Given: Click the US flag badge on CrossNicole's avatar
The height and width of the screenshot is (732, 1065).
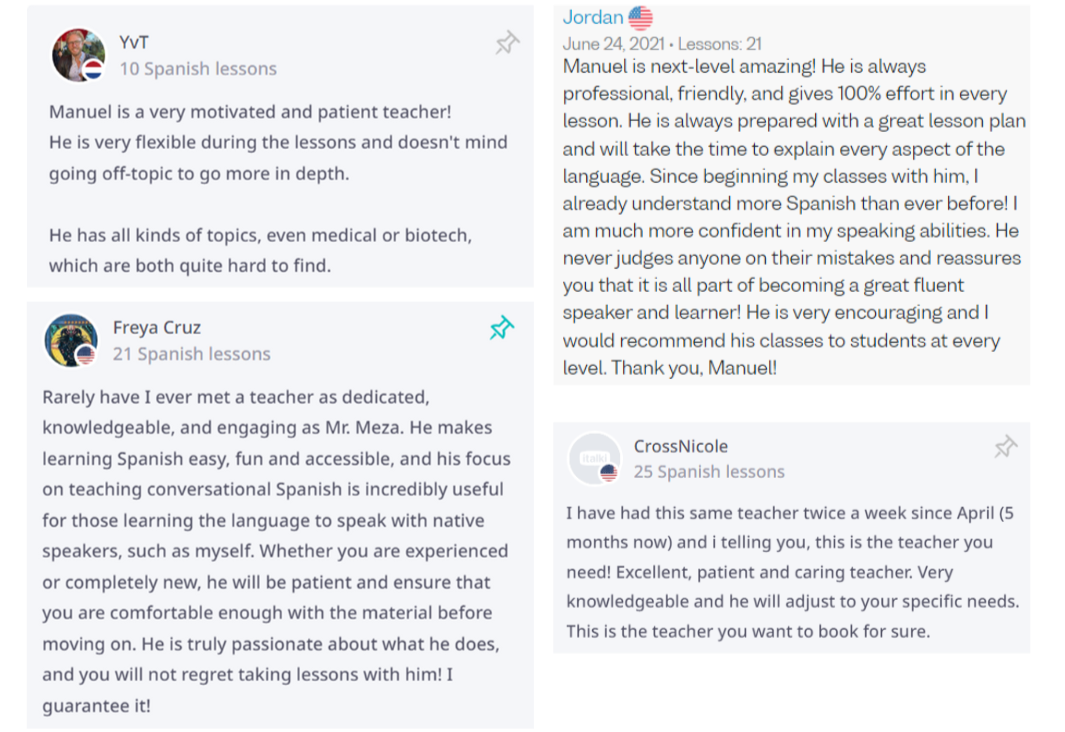Looking at the screenshot, I should pos(609,472).
